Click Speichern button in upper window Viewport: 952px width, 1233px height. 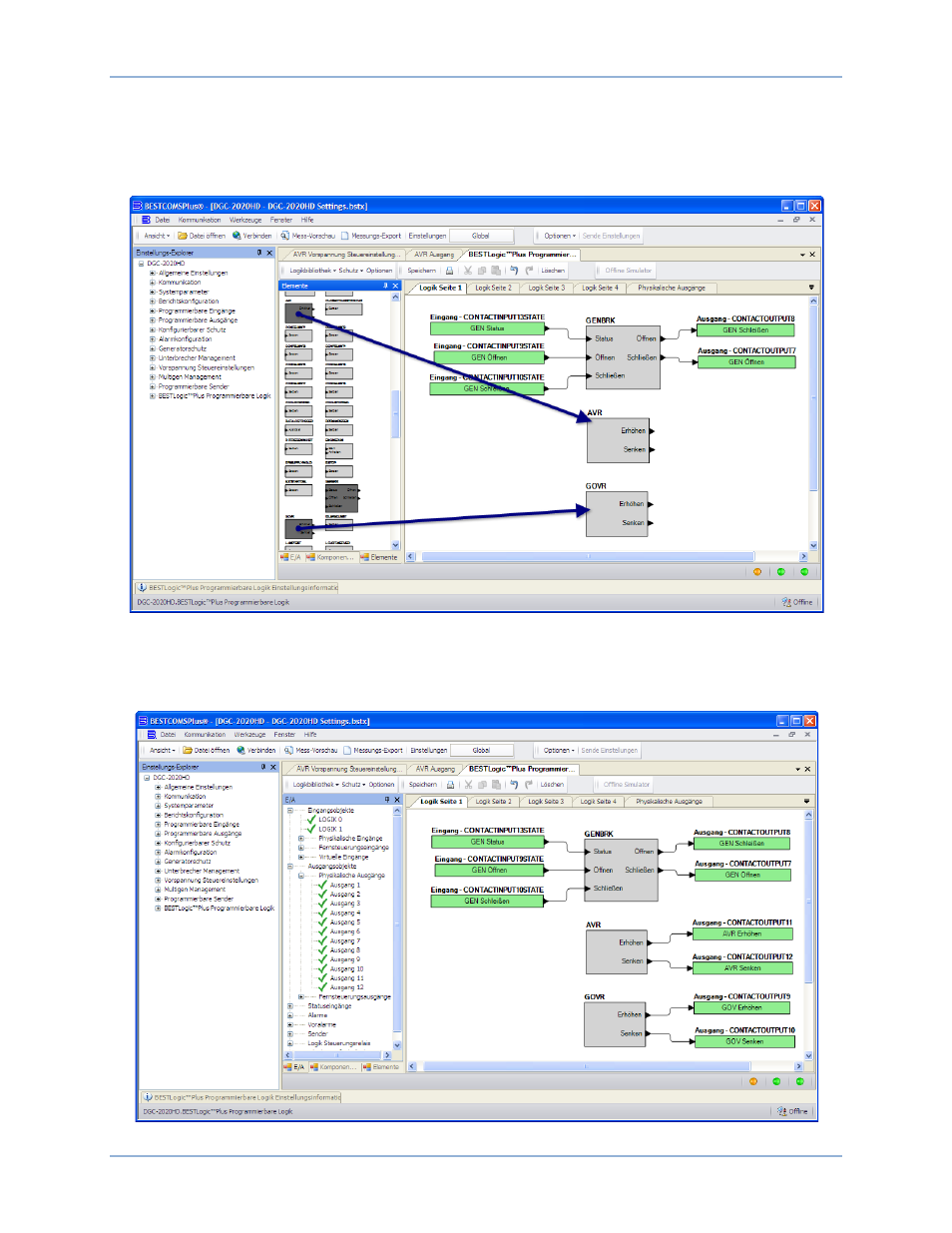coord(421,271)
